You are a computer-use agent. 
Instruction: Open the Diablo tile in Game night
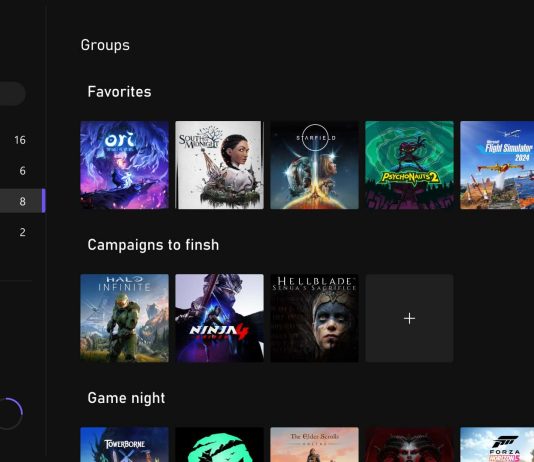pyautogui.click(x=409, y=445)
